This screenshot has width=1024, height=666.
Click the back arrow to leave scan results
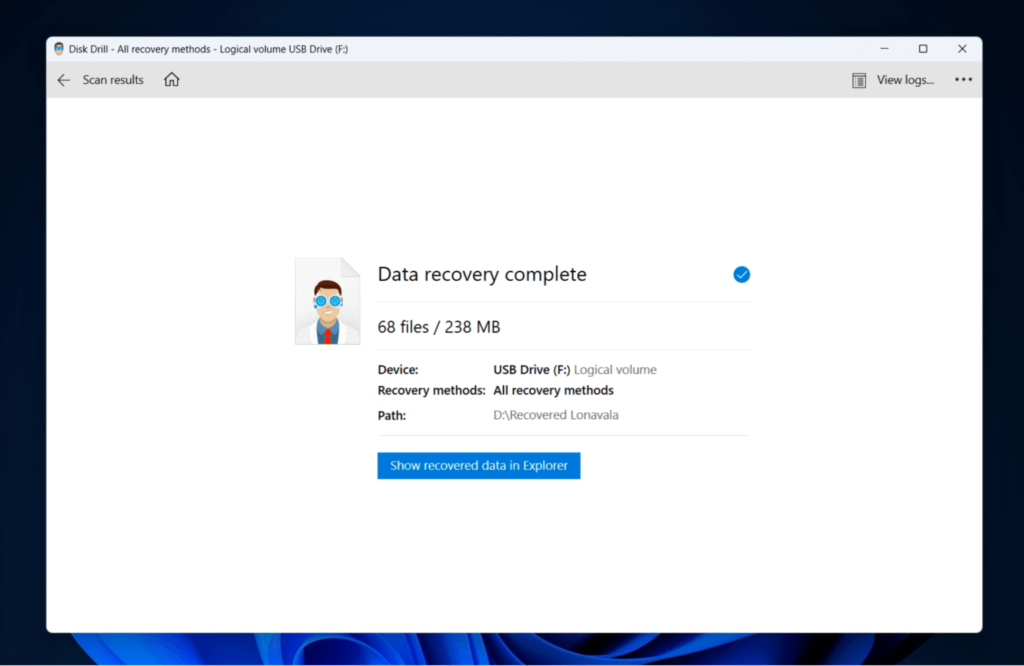pos(63,80)
